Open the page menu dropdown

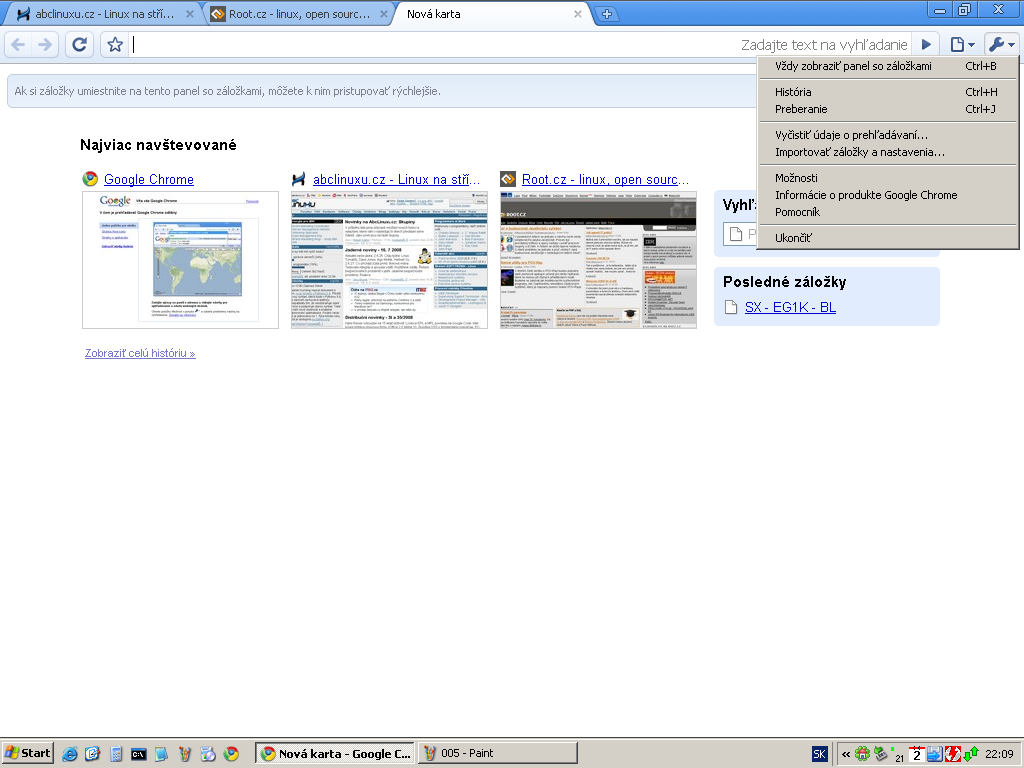(963, 44)
